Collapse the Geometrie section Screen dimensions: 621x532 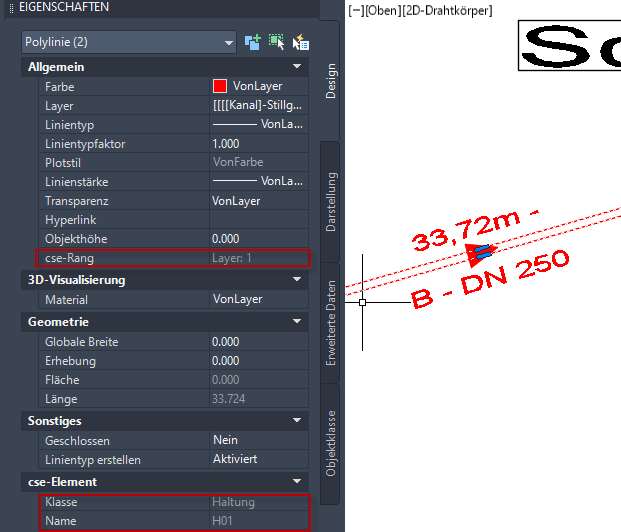pyautogui.click(x=297, y=322)
